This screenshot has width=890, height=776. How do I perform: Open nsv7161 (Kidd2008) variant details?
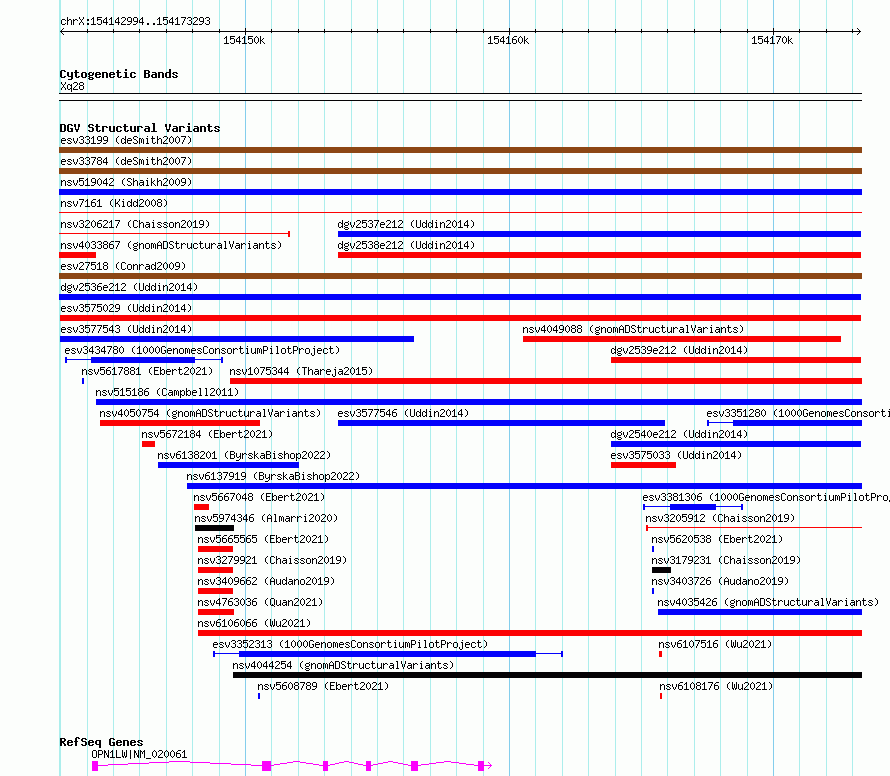tap(114, 203)
